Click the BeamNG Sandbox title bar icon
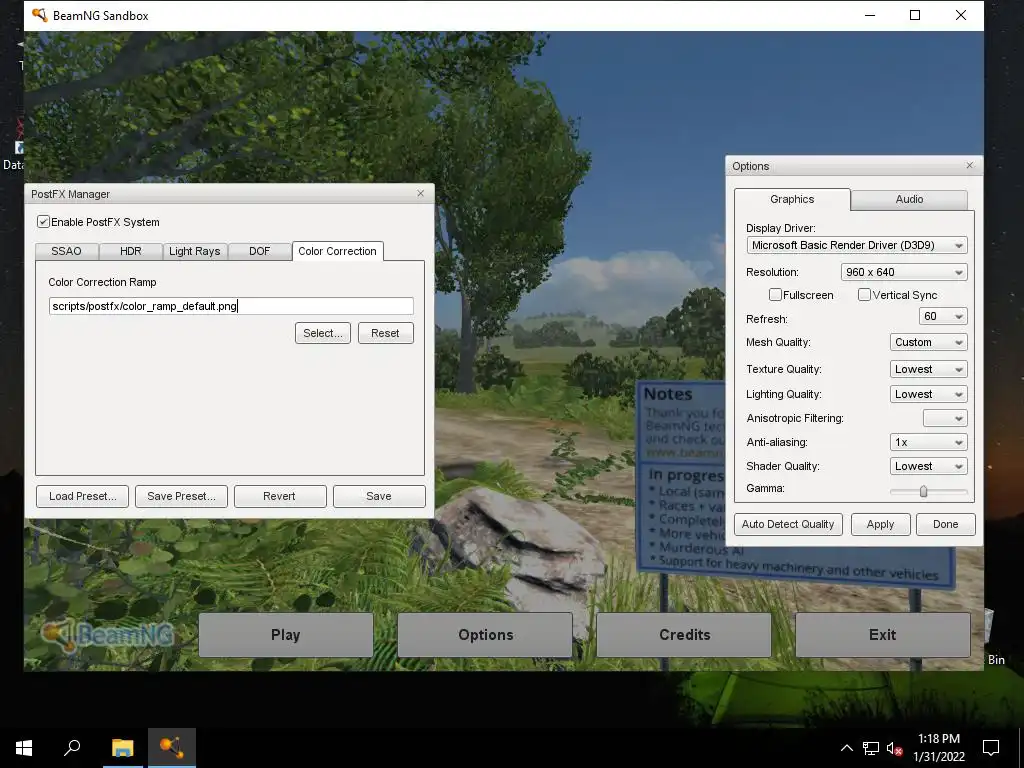The image size is (1024, 768). [39, 15]
